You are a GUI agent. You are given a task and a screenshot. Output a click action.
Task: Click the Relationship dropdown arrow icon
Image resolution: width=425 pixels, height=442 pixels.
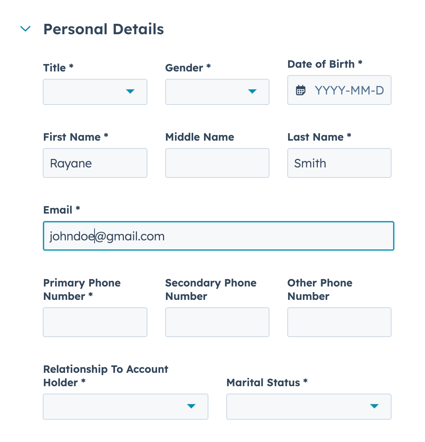point(191,406)
